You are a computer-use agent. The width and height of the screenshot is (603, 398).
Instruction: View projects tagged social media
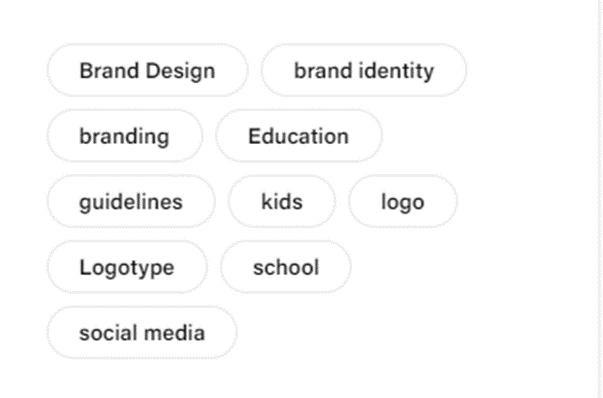[142, 333]
